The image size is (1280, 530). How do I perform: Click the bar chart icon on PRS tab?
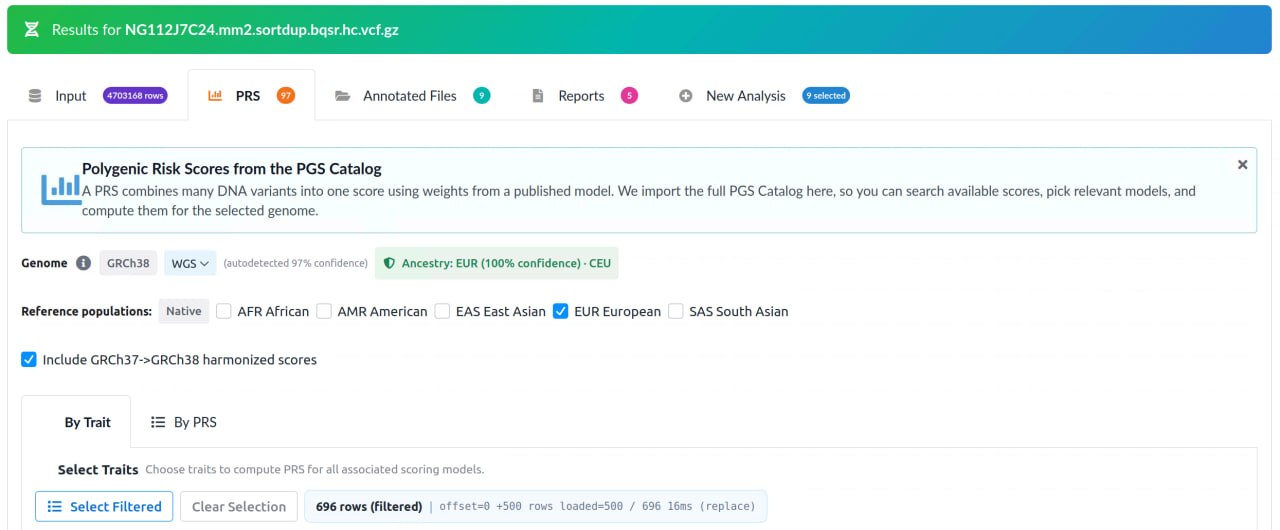pyautogui.click(x=215, y=96)
